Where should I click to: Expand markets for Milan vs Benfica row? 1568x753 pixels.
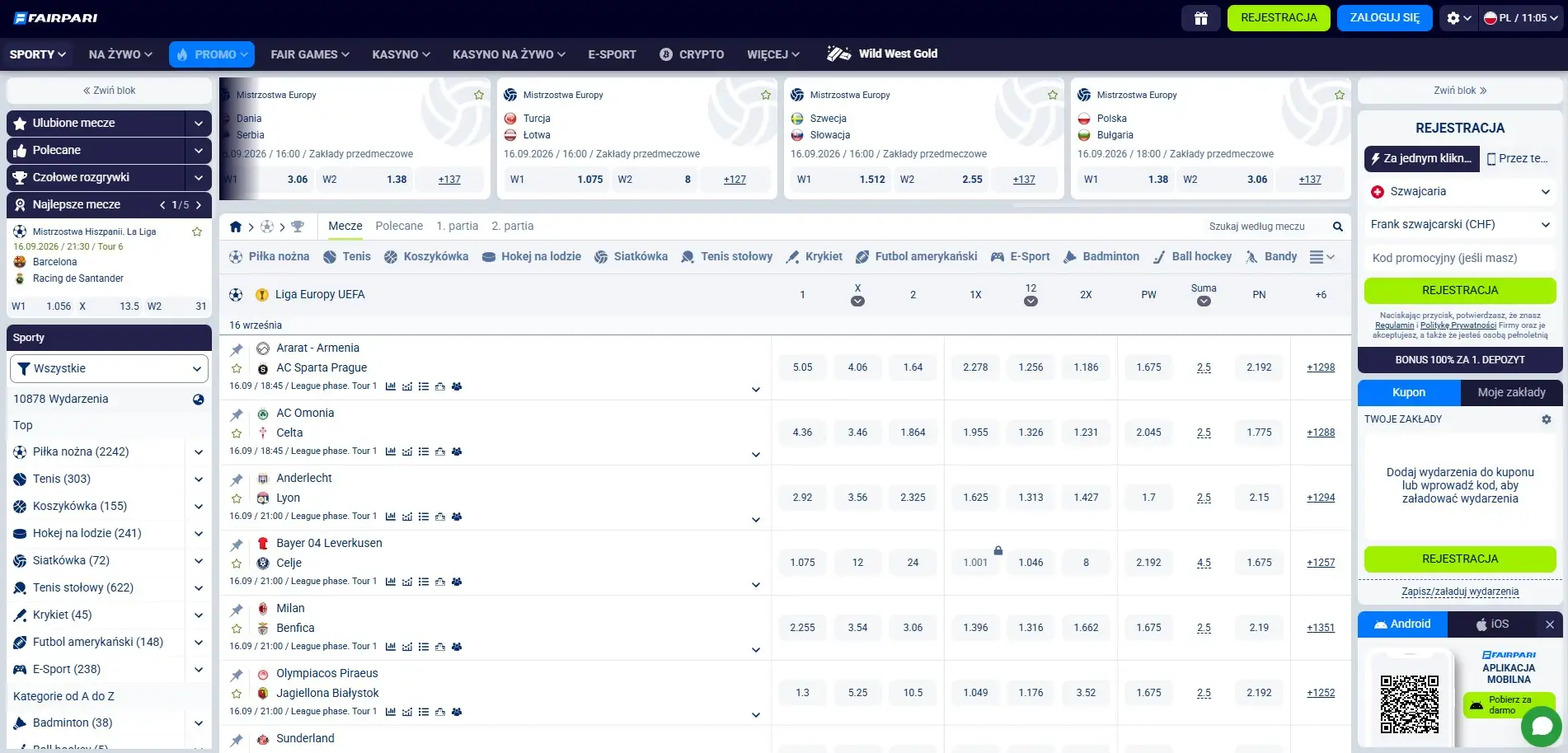(x=756, y=650)
